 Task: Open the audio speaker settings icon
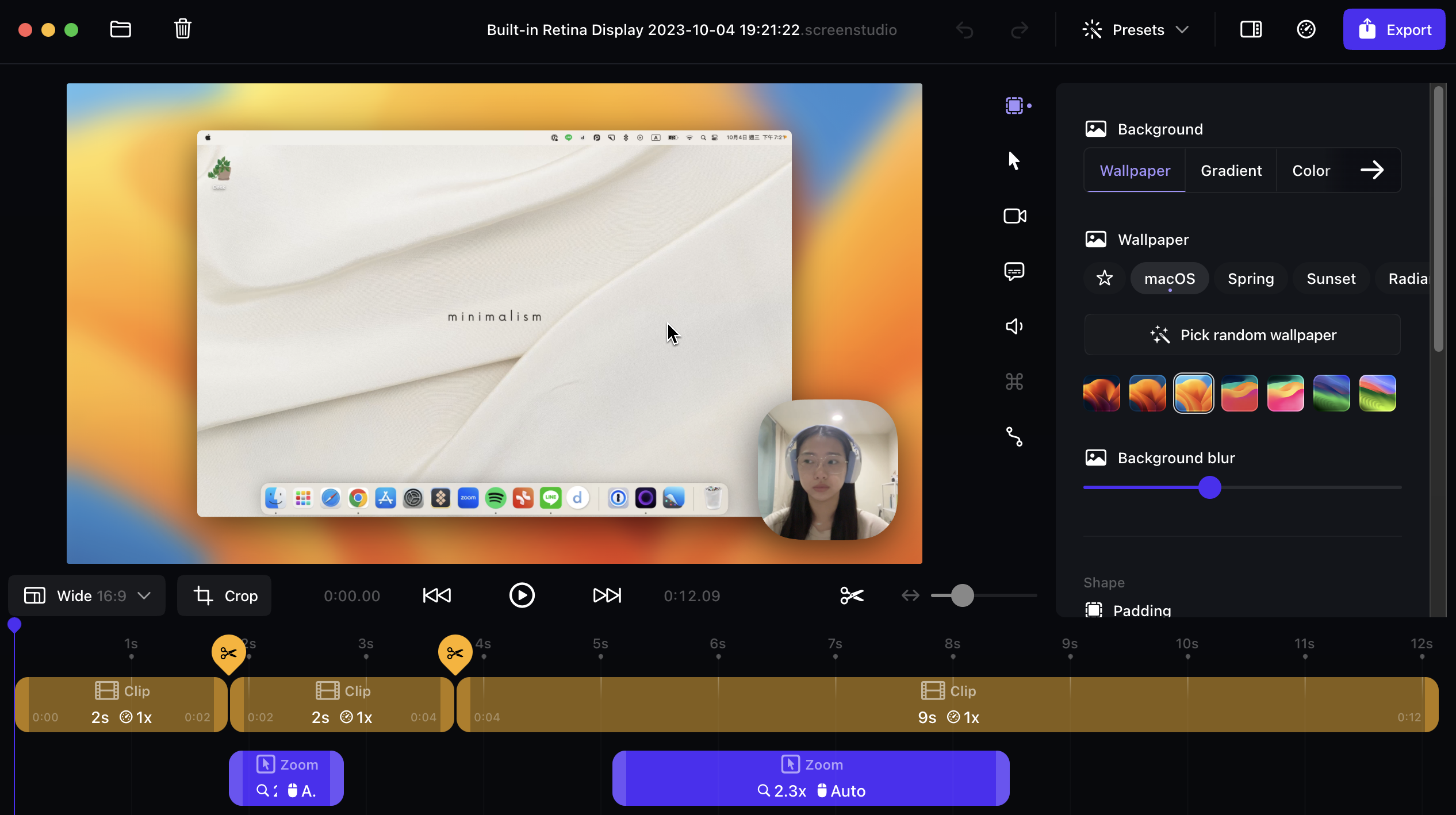click(x=1014, y=326)
